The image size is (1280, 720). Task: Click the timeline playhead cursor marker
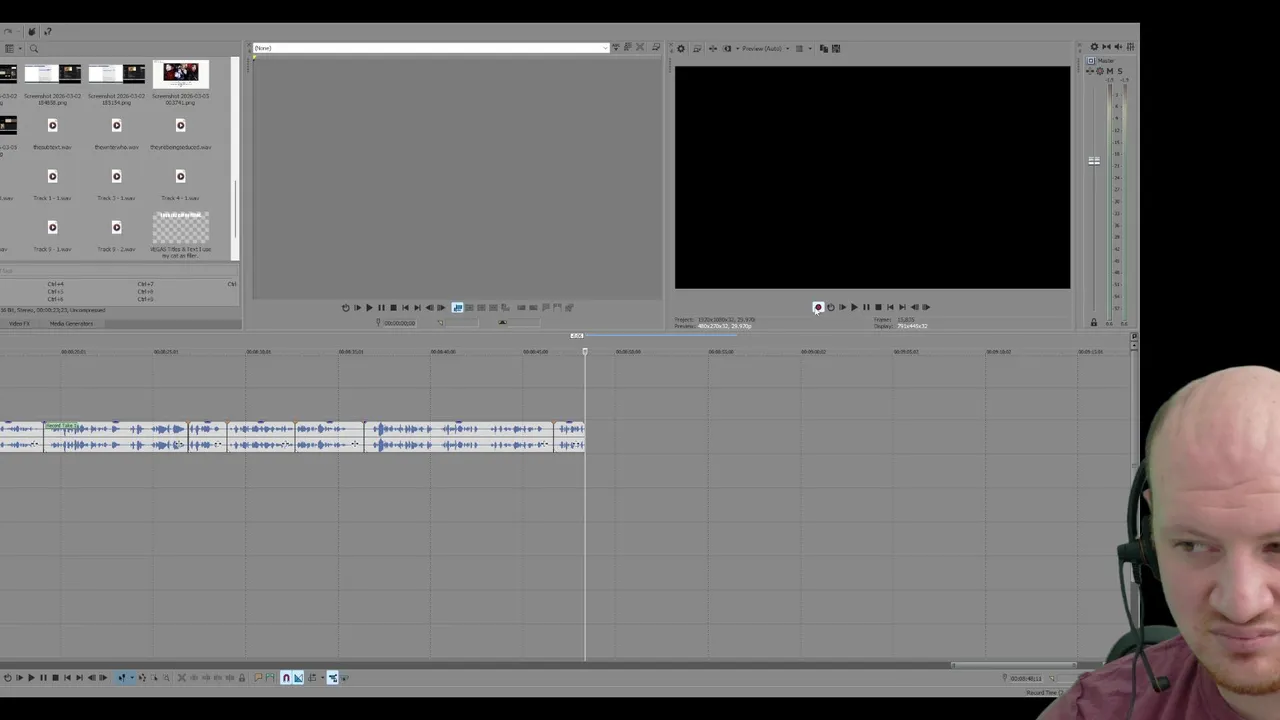(585, 351)
